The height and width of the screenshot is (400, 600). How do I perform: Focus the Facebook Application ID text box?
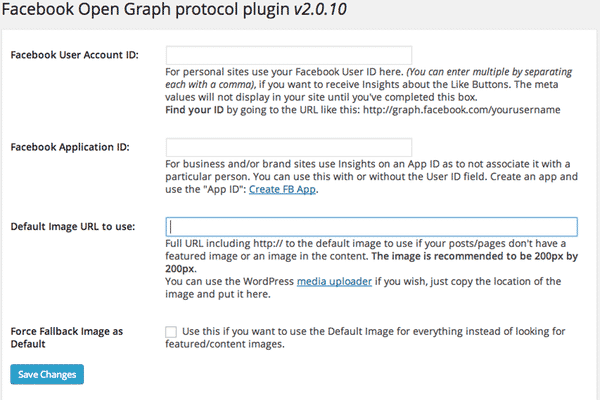tap(288, 147)
